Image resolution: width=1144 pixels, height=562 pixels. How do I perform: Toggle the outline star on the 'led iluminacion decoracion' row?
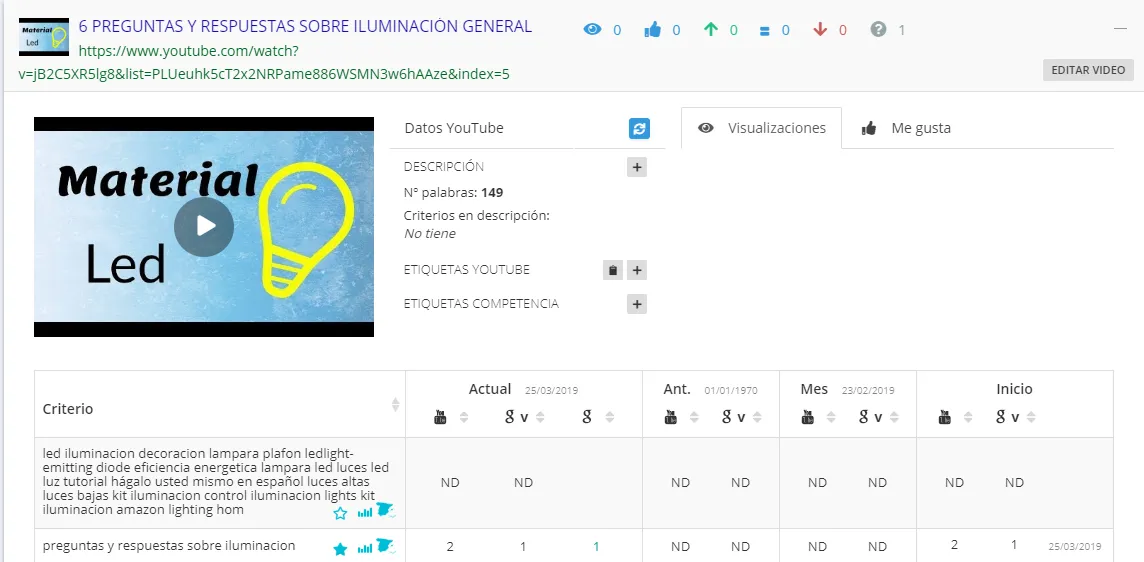pyautogui.click(x=340, y=513)
